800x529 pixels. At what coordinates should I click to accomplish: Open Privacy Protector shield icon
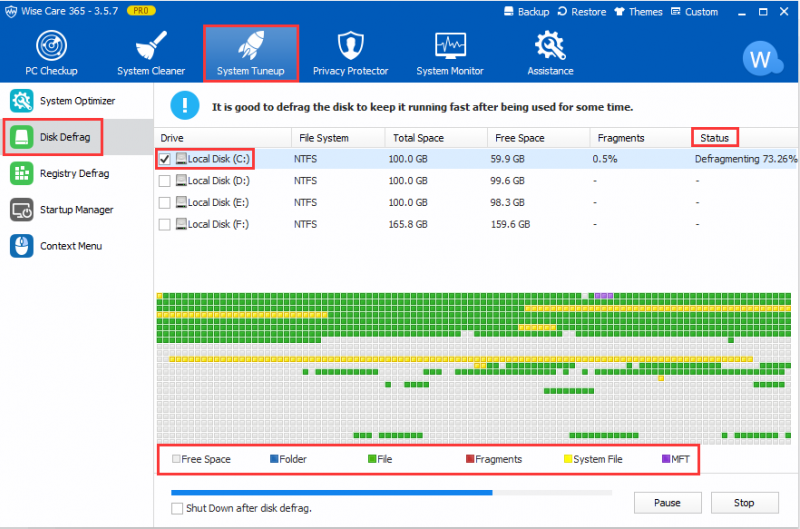351,45
